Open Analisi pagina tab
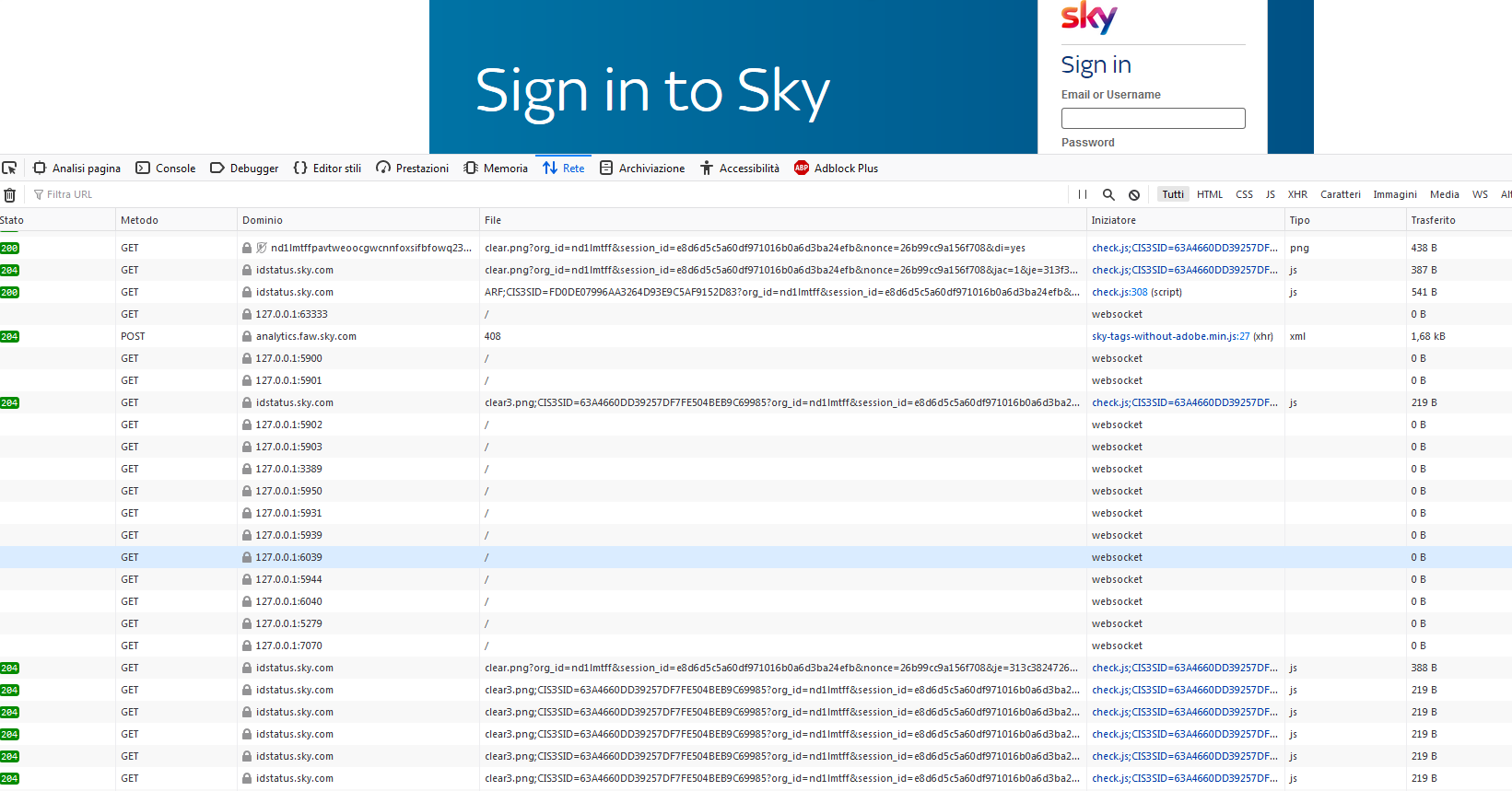 (x=77, y=169)
